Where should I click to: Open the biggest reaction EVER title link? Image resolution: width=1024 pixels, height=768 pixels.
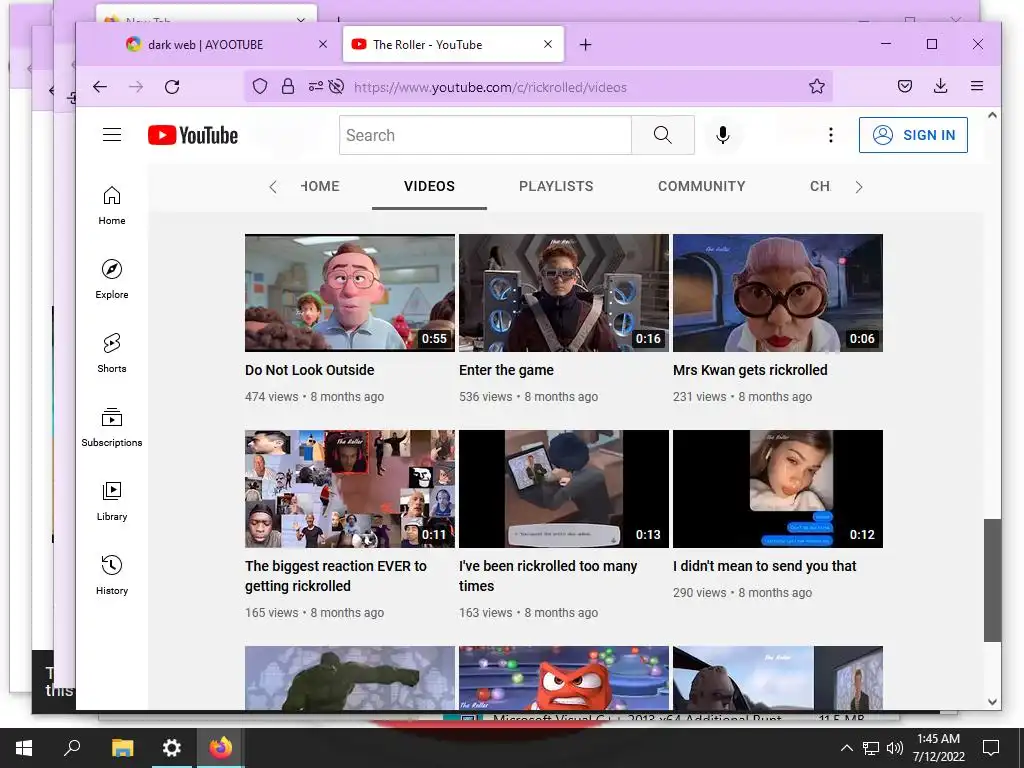pyautogui.click(x=336, y=576)
